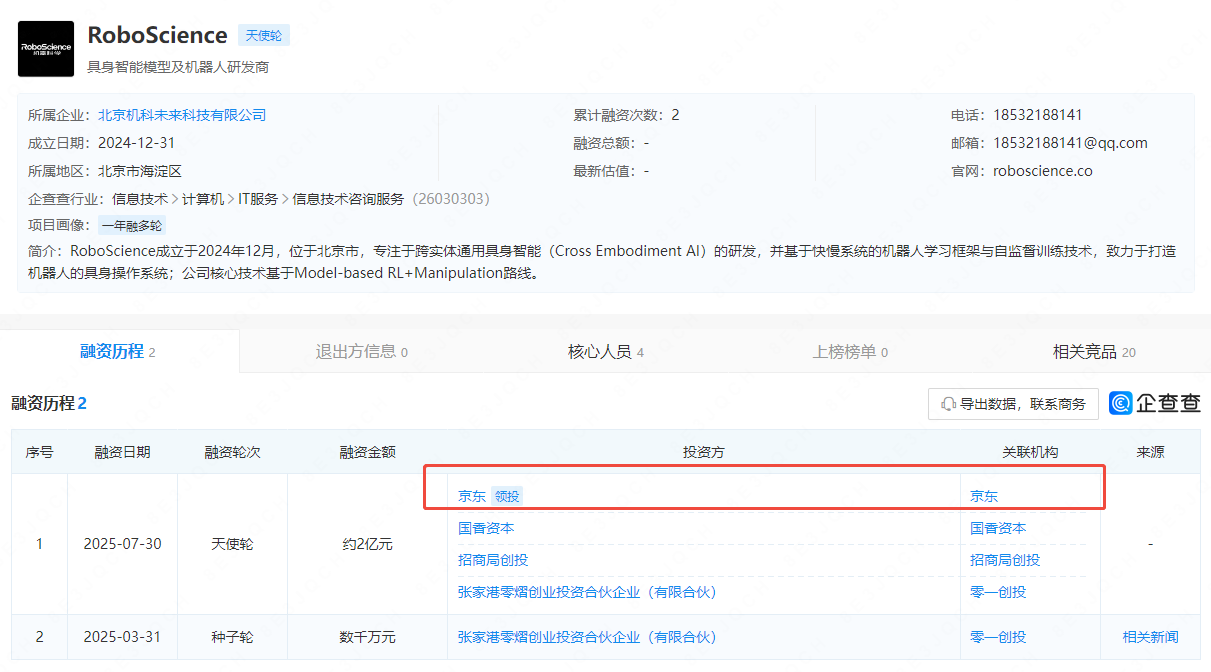Open 张家港零熠创业投资 investor in the 种子轮 row
Viewport: 1211px width, 672px height.
588,637
